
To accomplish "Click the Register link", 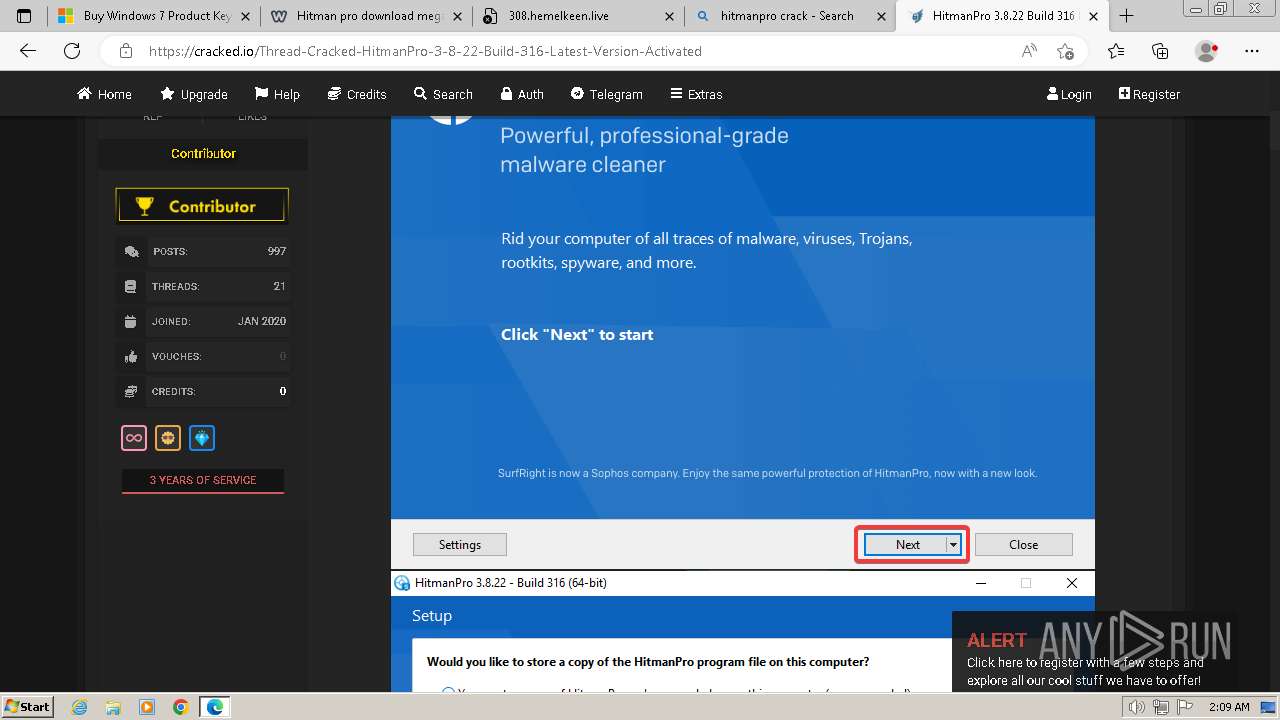I will coord(1149,94).
